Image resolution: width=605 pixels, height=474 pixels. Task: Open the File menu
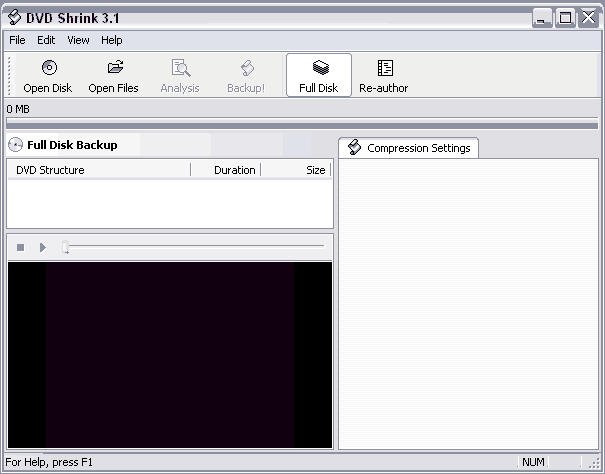pyautogui.click(x=17, y=40)
